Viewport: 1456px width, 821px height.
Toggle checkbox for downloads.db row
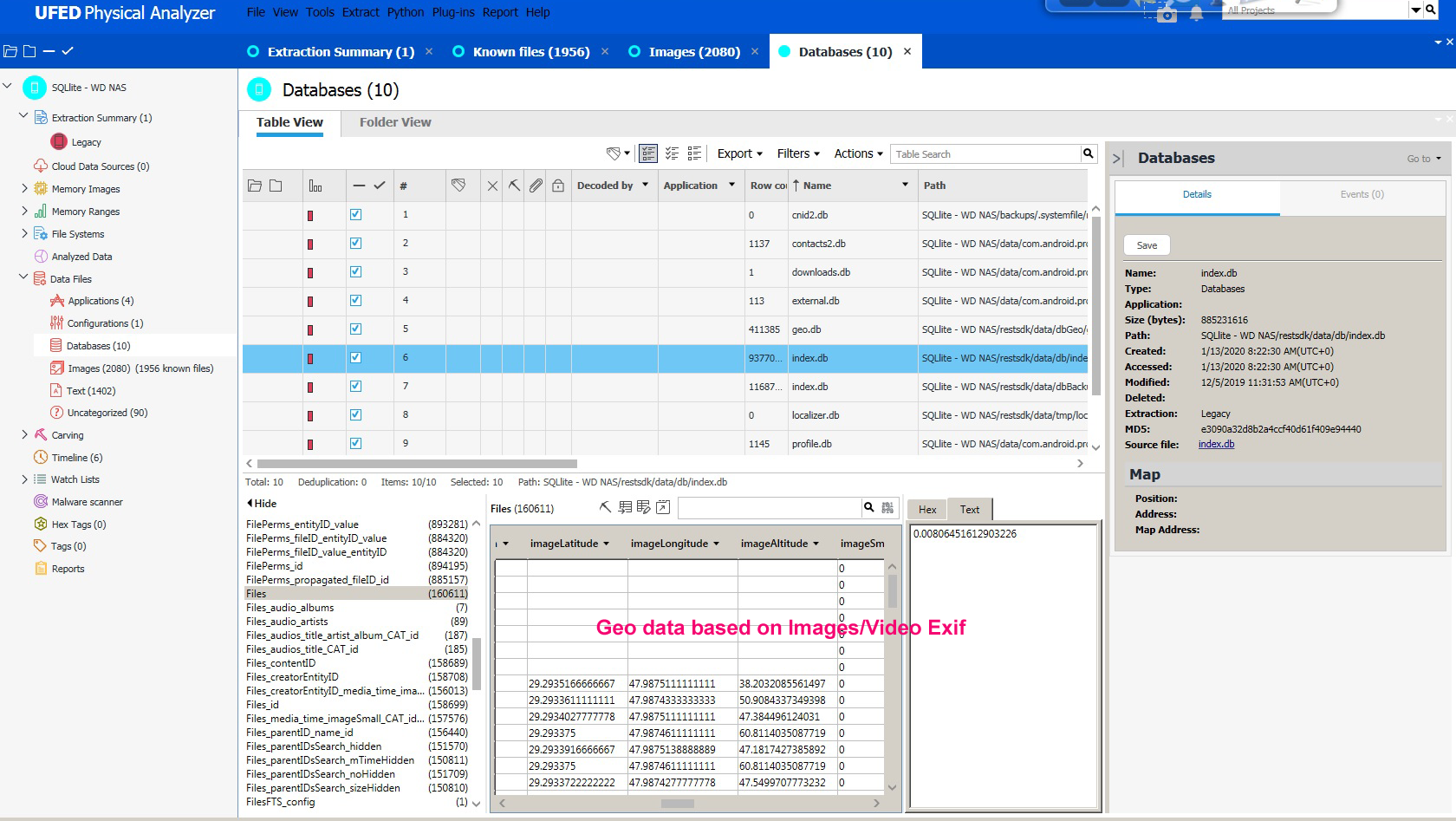coord(355,271)
